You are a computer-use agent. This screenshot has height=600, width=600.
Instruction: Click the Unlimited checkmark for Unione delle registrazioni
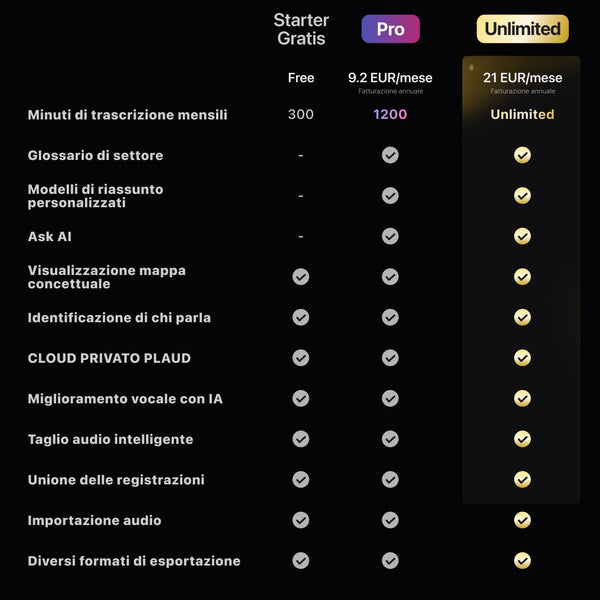click(x=522, y=480)
